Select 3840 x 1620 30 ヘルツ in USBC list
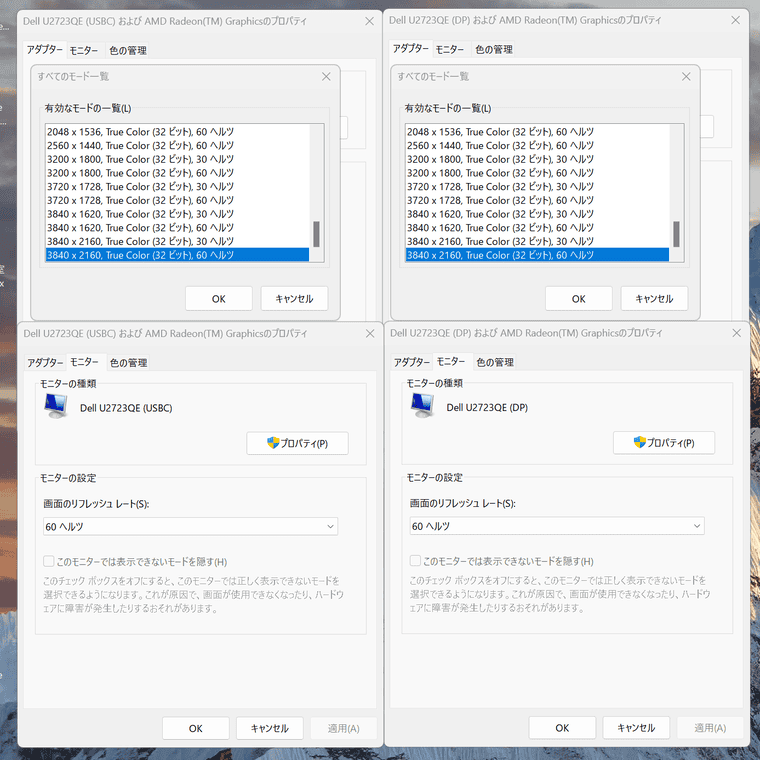Screen dimensions: 760x760 pyautogui.click(x=177, y=214)
